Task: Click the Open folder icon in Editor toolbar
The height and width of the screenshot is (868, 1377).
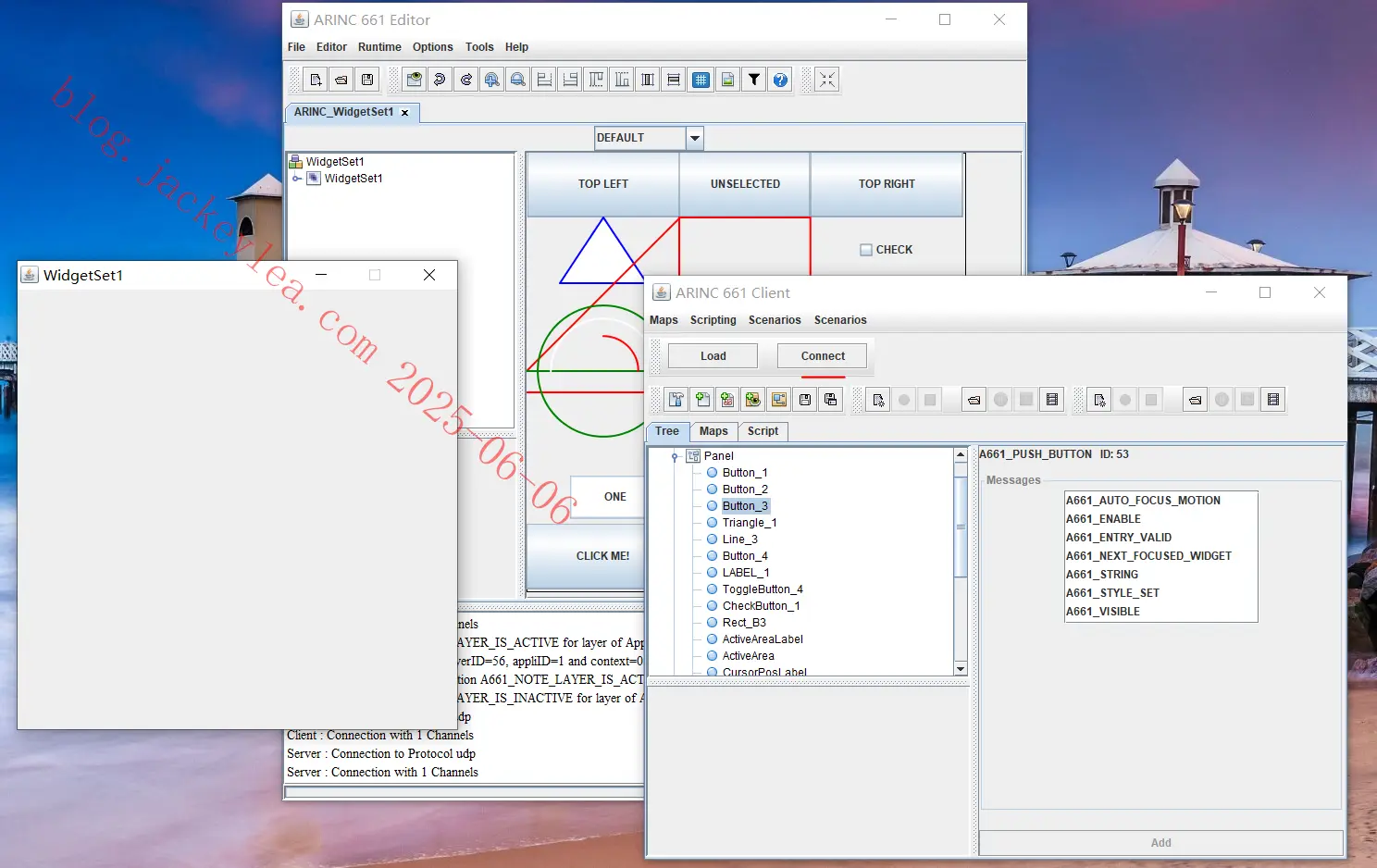Action: [x=341, y=80]
